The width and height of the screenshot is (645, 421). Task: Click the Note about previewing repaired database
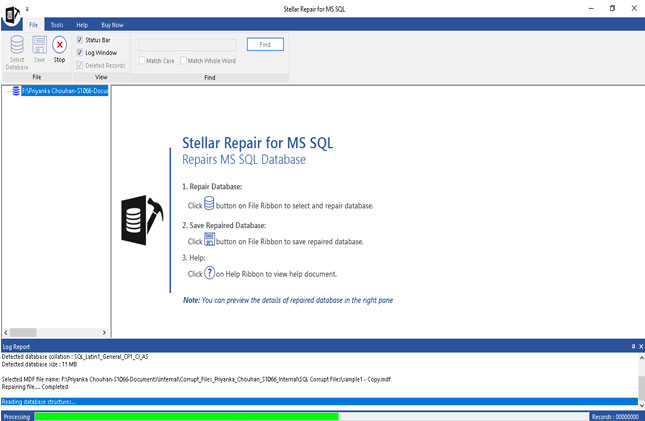coord(288,300)
